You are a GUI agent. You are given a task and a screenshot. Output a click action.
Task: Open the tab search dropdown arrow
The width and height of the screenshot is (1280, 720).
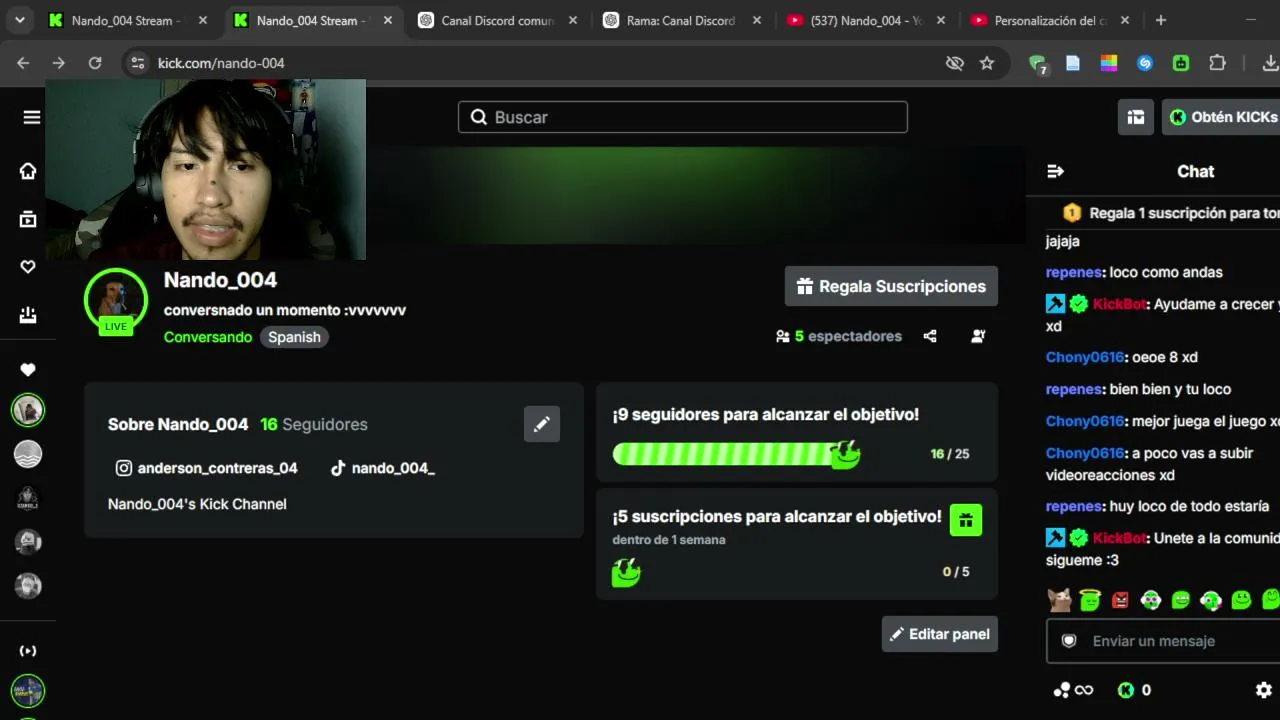(21, 20)
